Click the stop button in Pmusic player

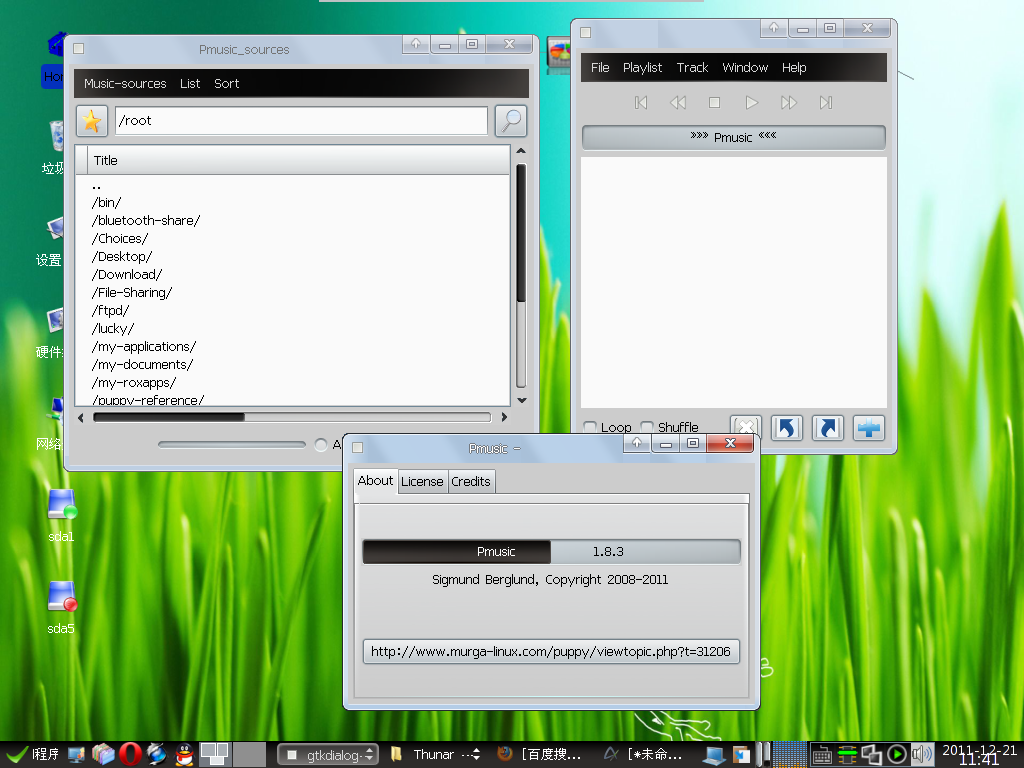[x=714, y=103]
